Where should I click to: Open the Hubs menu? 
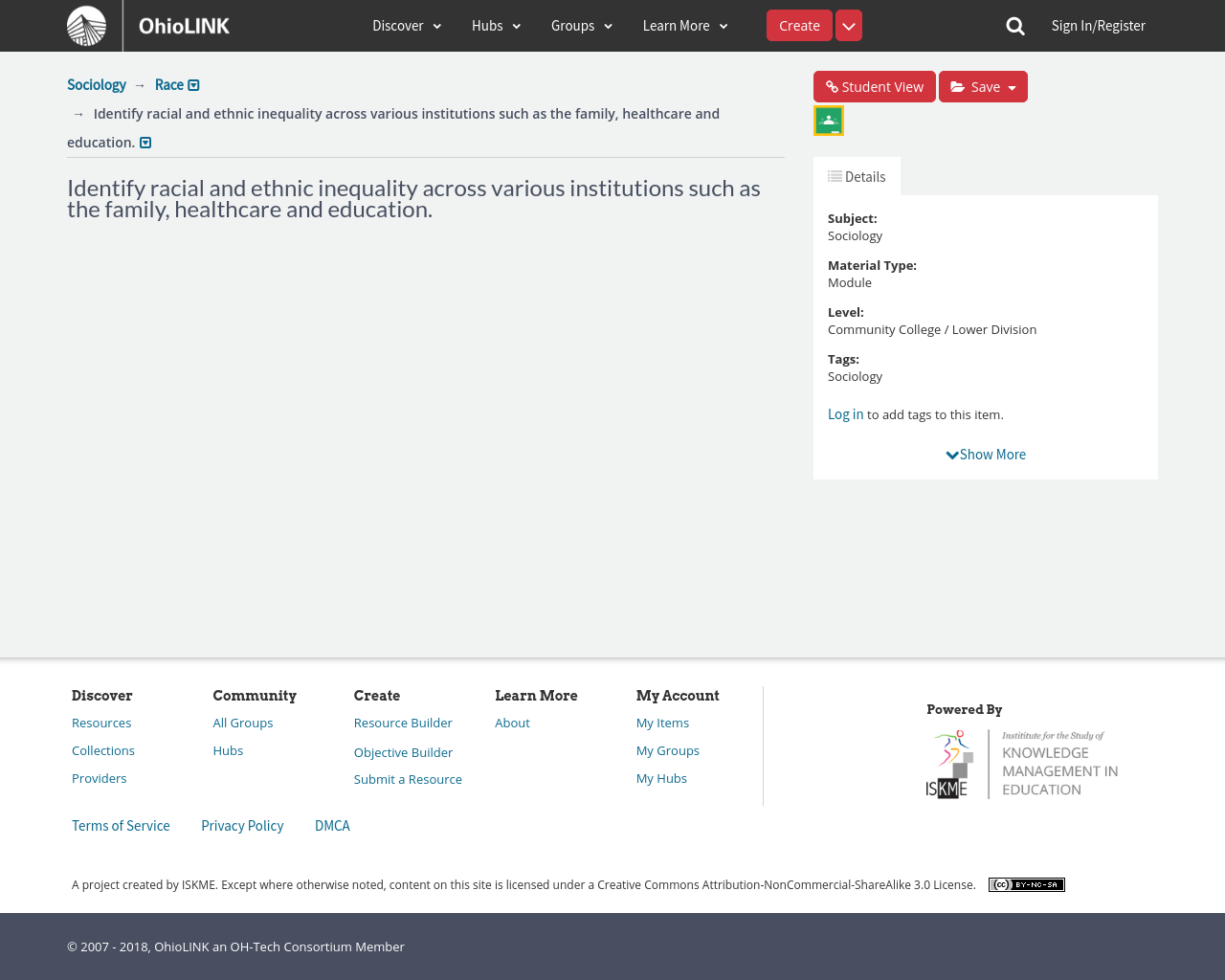point(496,26)
